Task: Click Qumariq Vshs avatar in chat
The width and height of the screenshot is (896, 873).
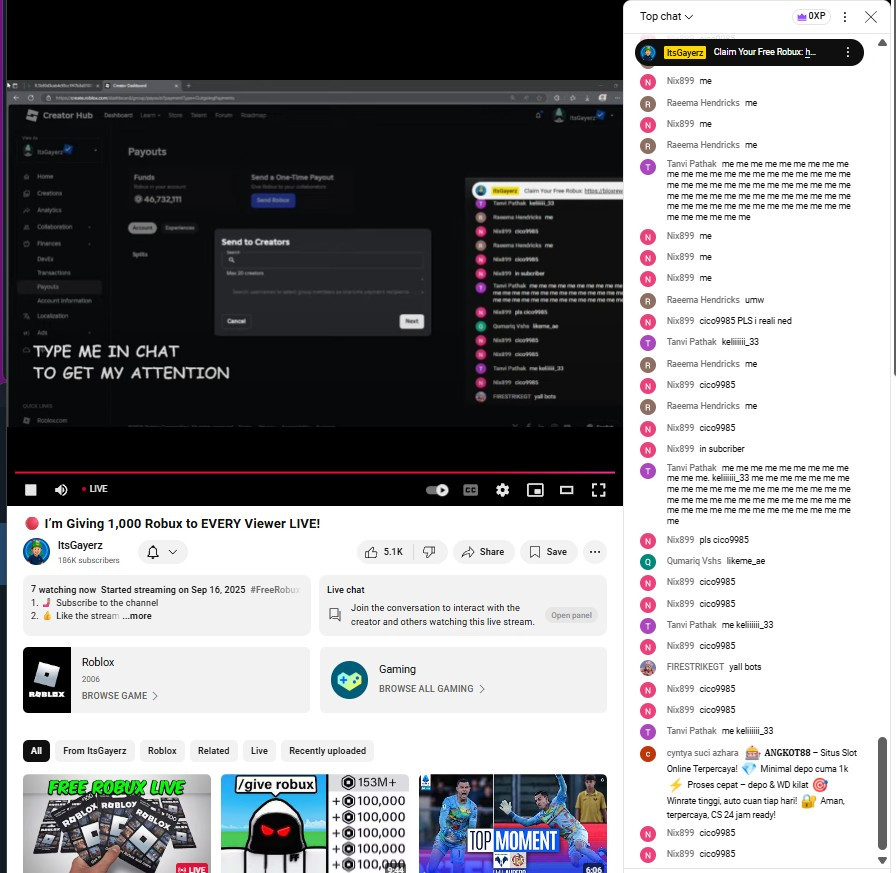Action: [x=647, y=562]
